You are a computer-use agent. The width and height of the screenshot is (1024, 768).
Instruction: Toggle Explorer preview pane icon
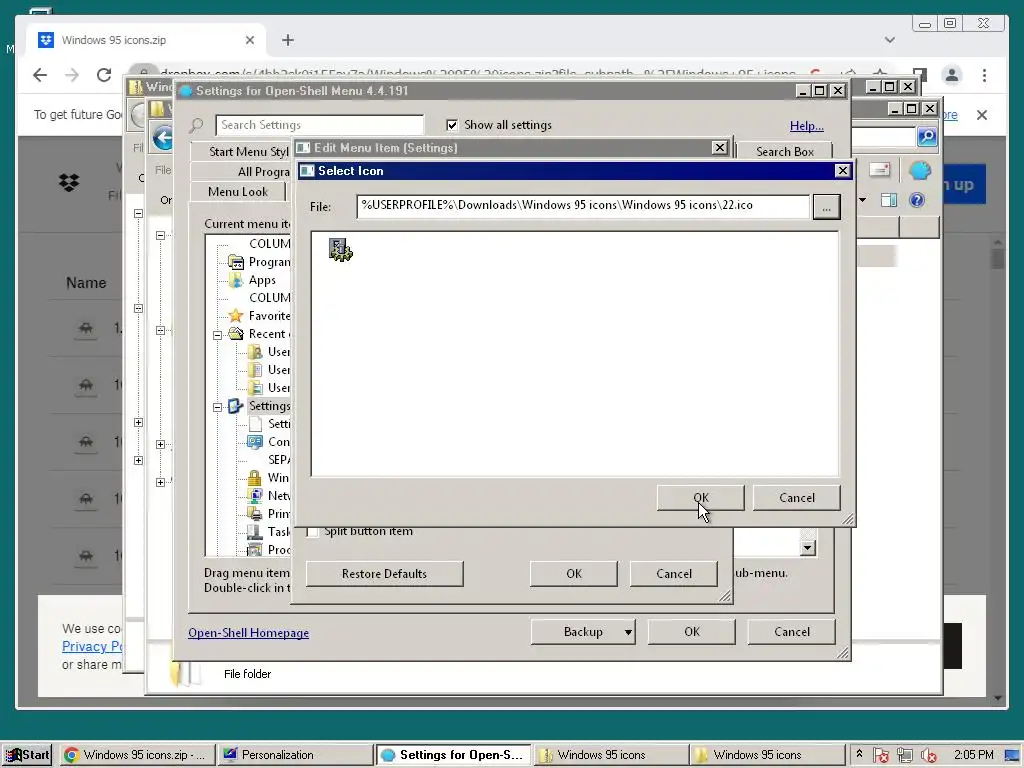889,200
